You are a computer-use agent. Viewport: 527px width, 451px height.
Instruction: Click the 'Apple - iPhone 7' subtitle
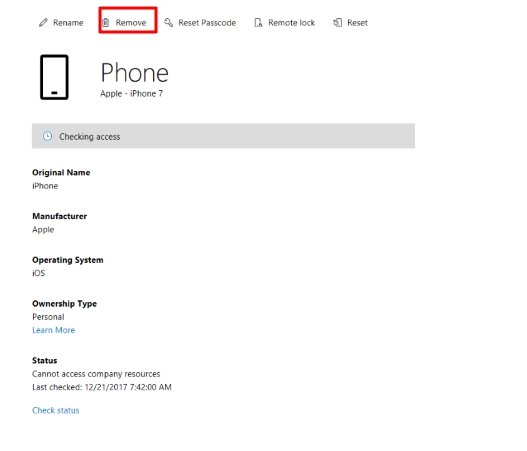point(131,93)
